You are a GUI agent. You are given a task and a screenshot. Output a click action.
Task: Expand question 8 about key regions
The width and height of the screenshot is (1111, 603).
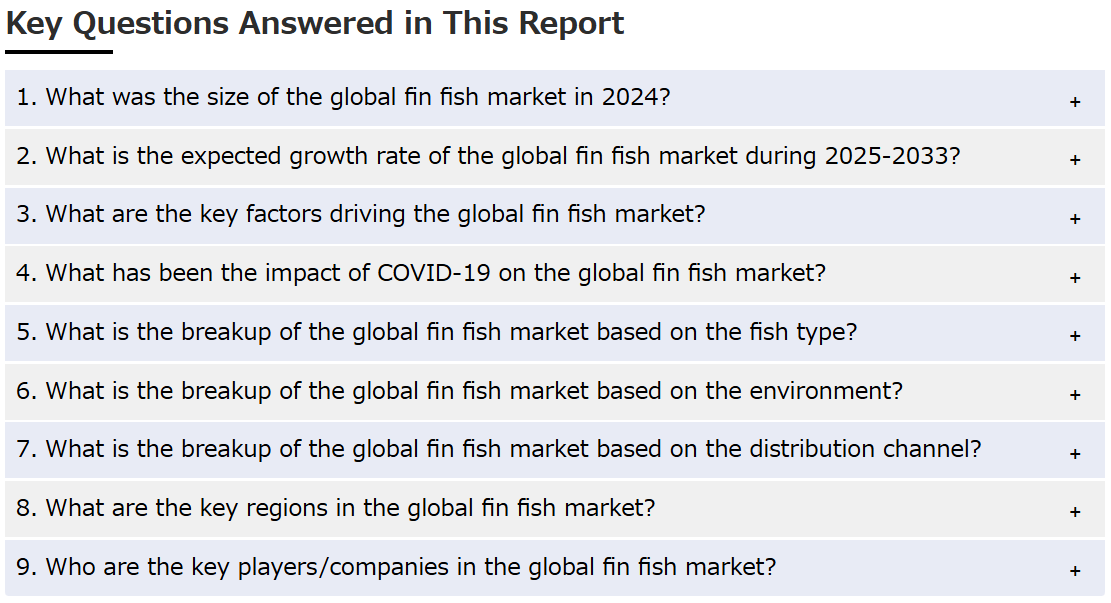pos(555,509)
